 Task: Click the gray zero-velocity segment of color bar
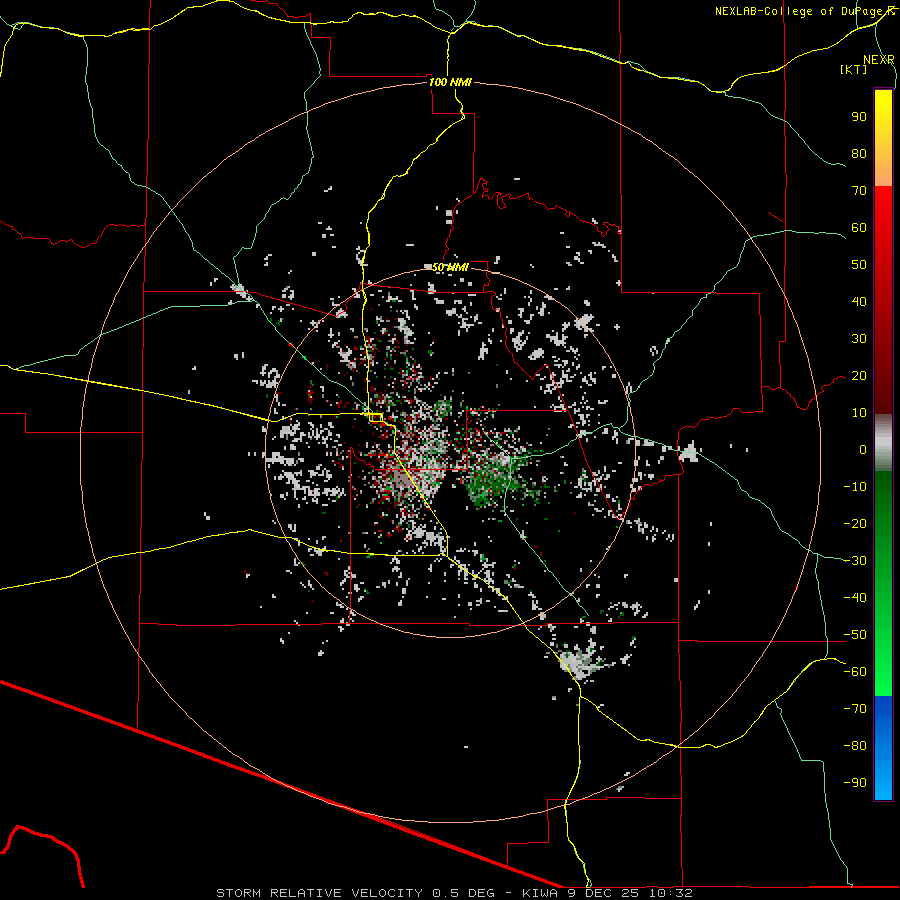pos(883,443)
